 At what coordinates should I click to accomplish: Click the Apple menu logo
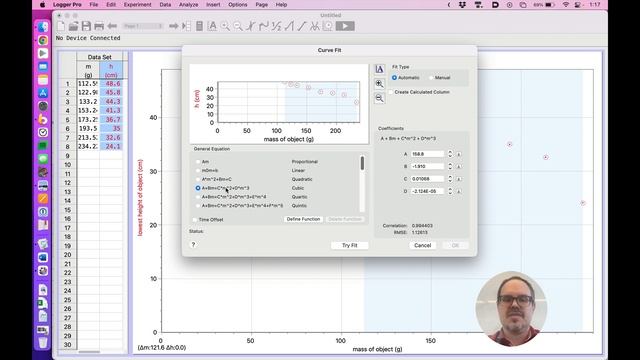(x=42, y=5)
